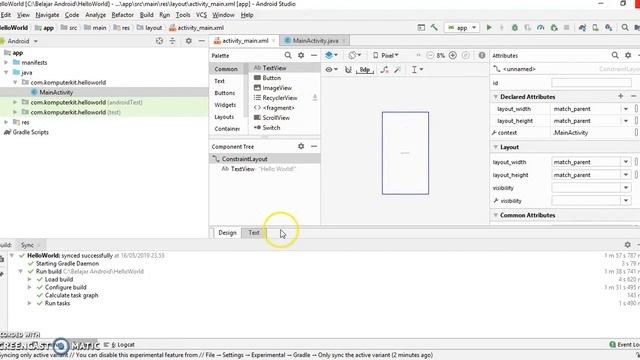Click the phone design preview canvas
Image resolution: width=640 pixels, height=360 pixels.
405,153
